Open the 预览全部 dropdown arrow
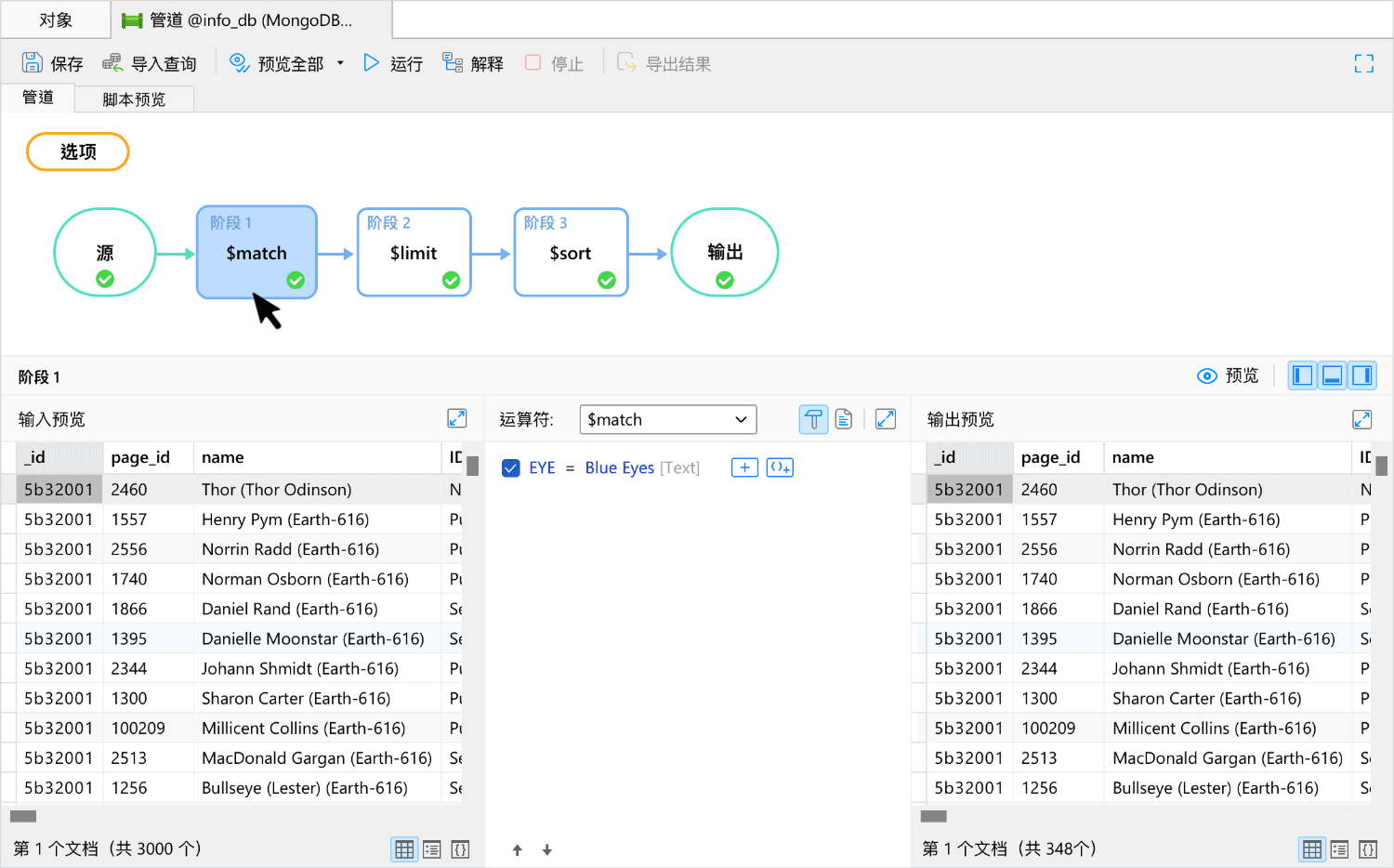Screen dimensions: 1394x868 (340, 62)
